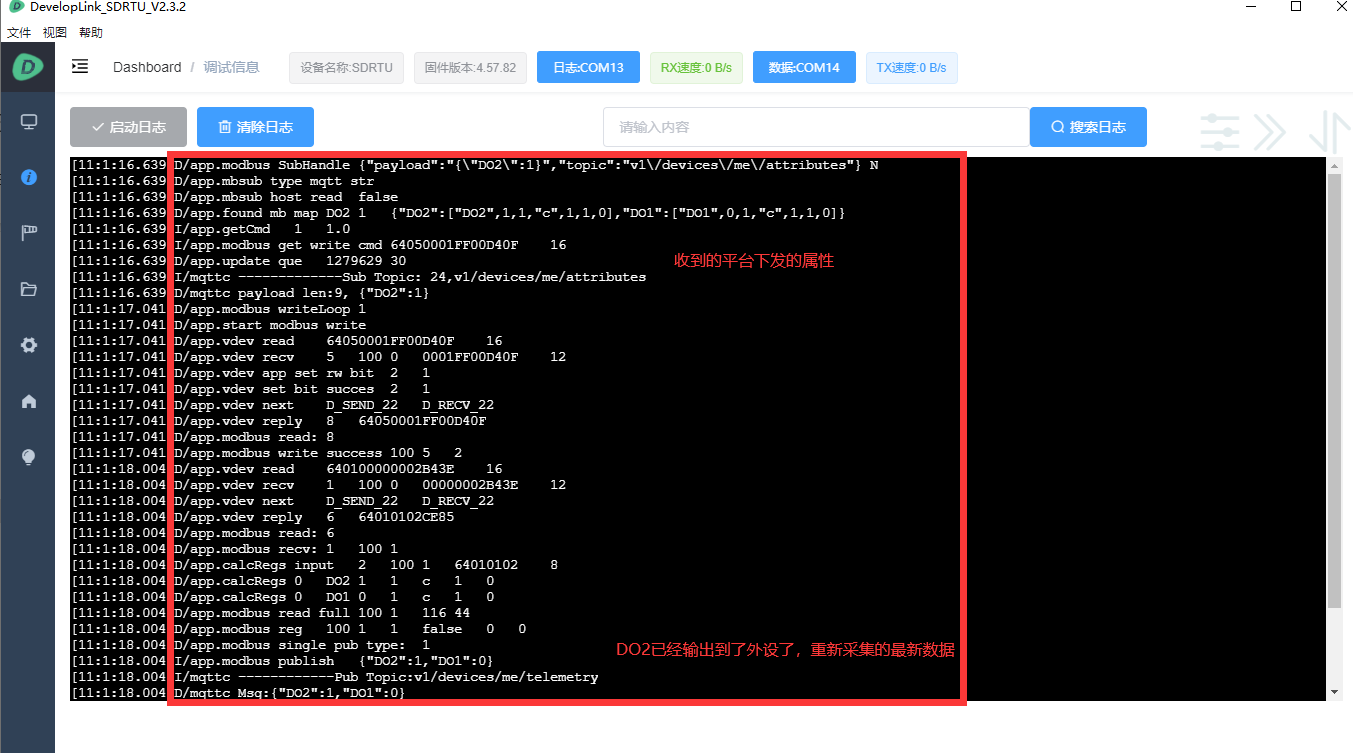Click log line 'D/app.mbsub host read false'
This screenshot has width=1353, height=753.
coord(235,197)
